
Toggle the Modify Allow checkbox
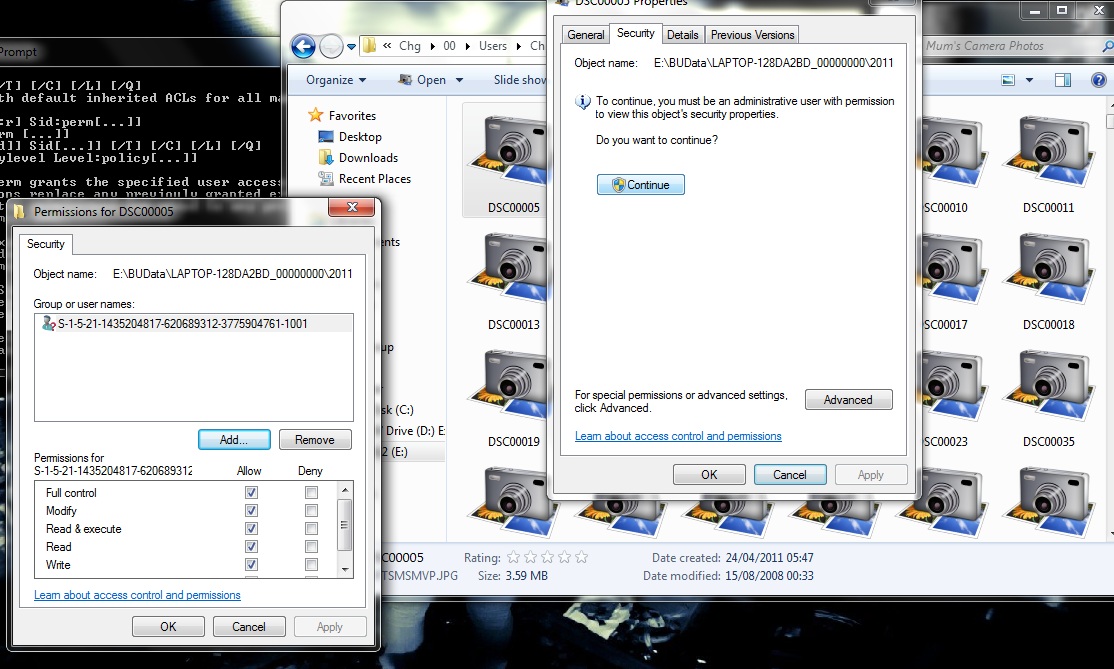(251, 511)
